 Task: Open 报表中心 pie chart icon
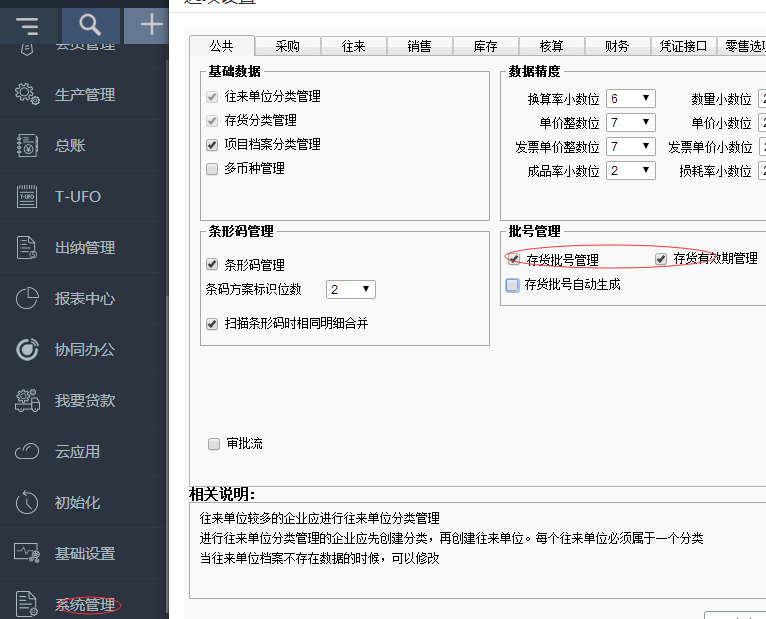tap(27, 299)
